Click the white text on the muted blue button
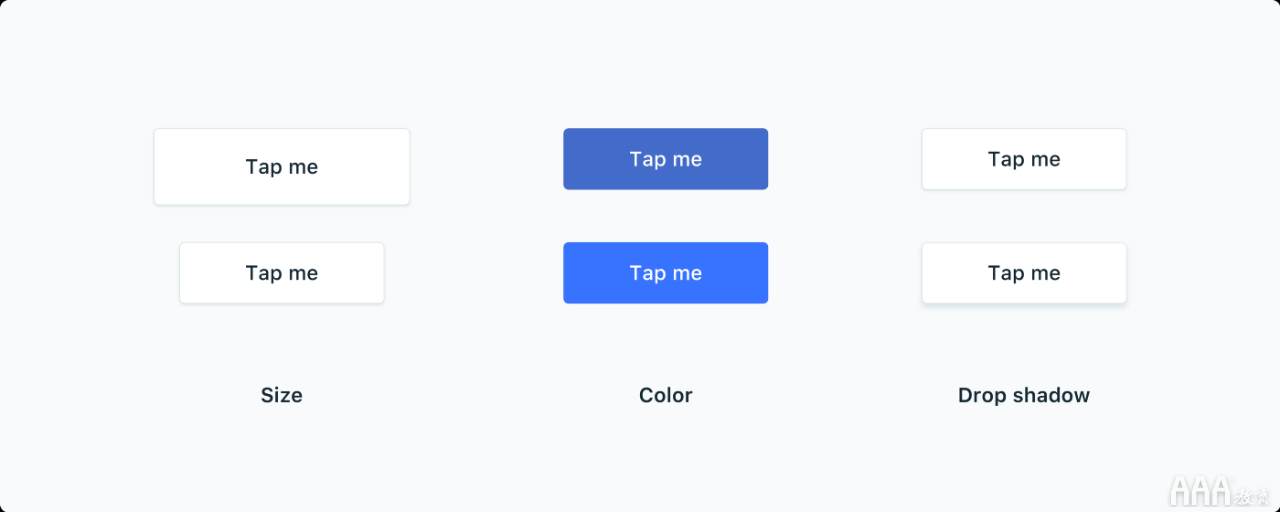Viewport: 1280px width, 512px height. (x=666, y=159)
